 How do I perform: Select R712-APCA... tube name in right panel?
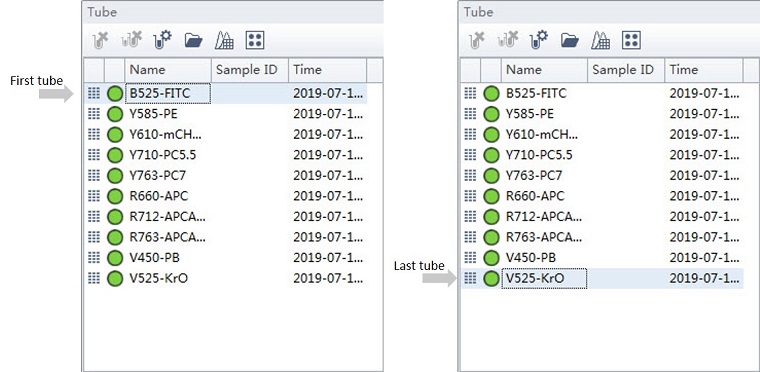click(x=544, y=217)
